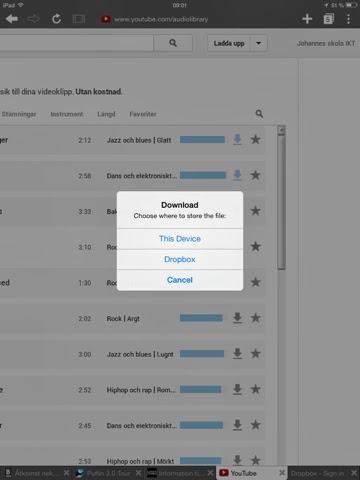The image size is (360, 480).
Task: Favorite the 3:10 track with the star
Action: pyautogui.click(x=256, y=246)
